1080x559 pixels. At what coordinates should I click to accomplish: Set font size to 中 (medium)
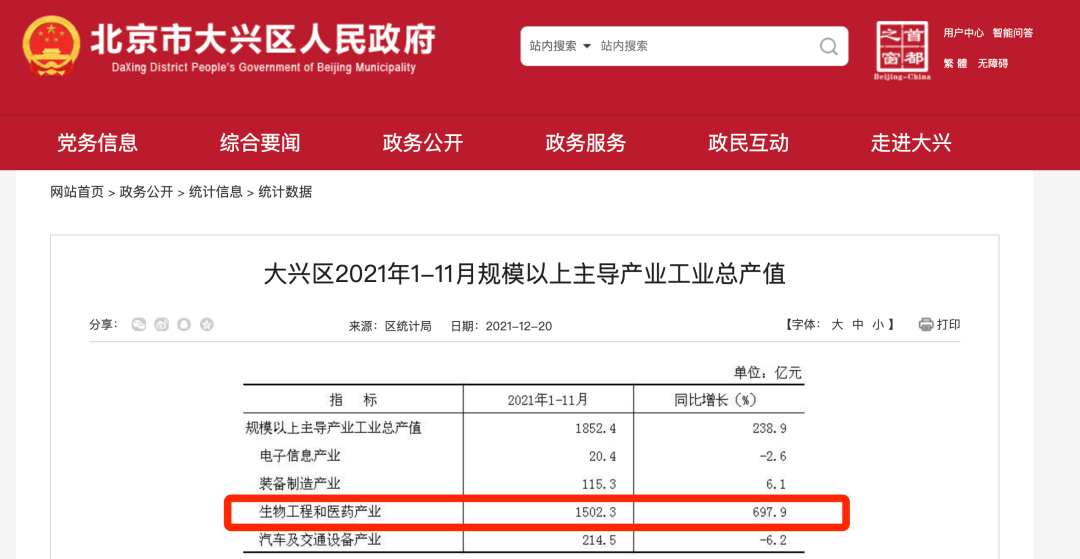(857, 325)
